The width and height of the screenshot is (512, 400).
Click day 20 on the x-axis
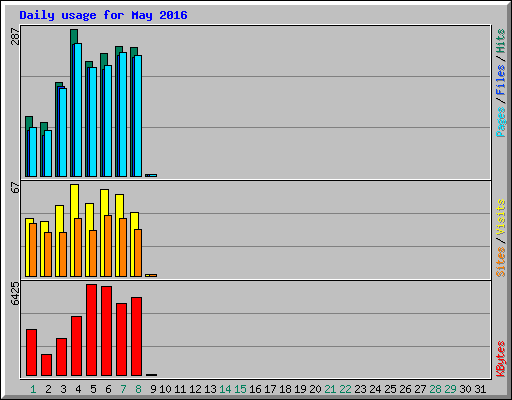coord(315,389)
